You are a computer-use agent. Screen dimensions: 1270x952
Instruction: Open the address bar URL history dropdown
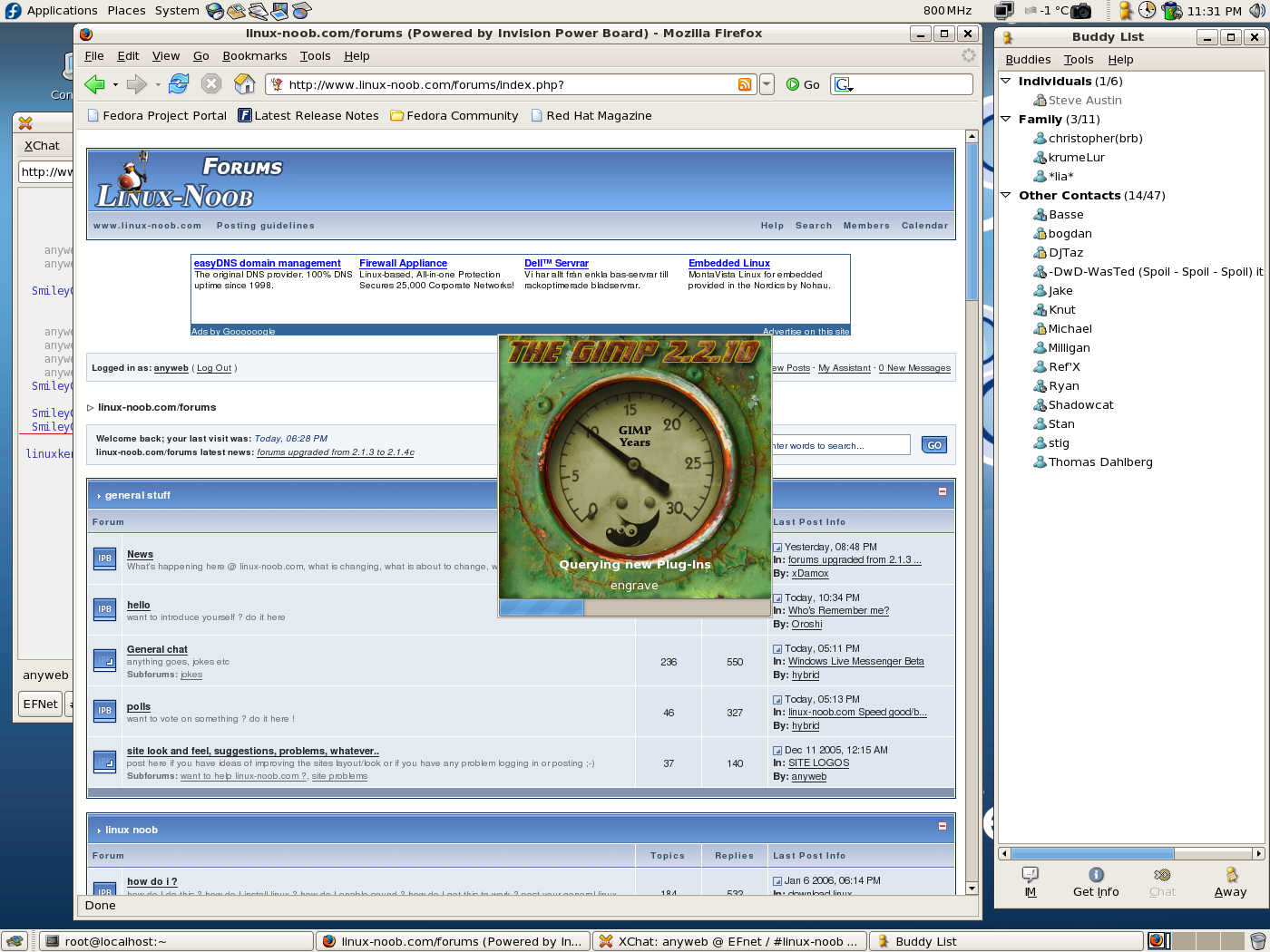[767, 84]
